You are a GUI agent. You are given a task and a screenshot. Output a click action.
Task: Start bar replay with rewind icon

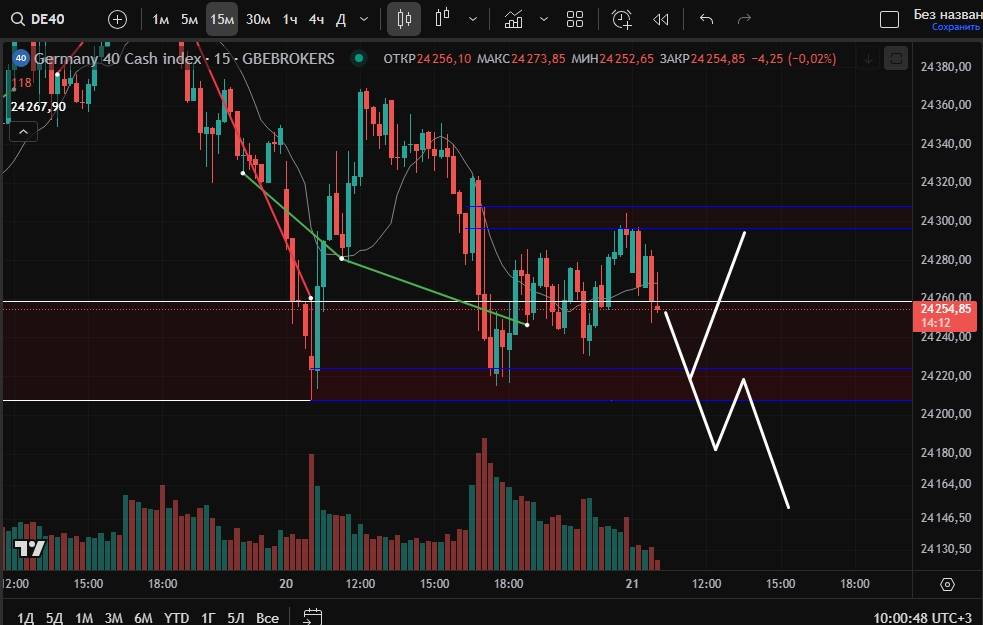(660, 19)
